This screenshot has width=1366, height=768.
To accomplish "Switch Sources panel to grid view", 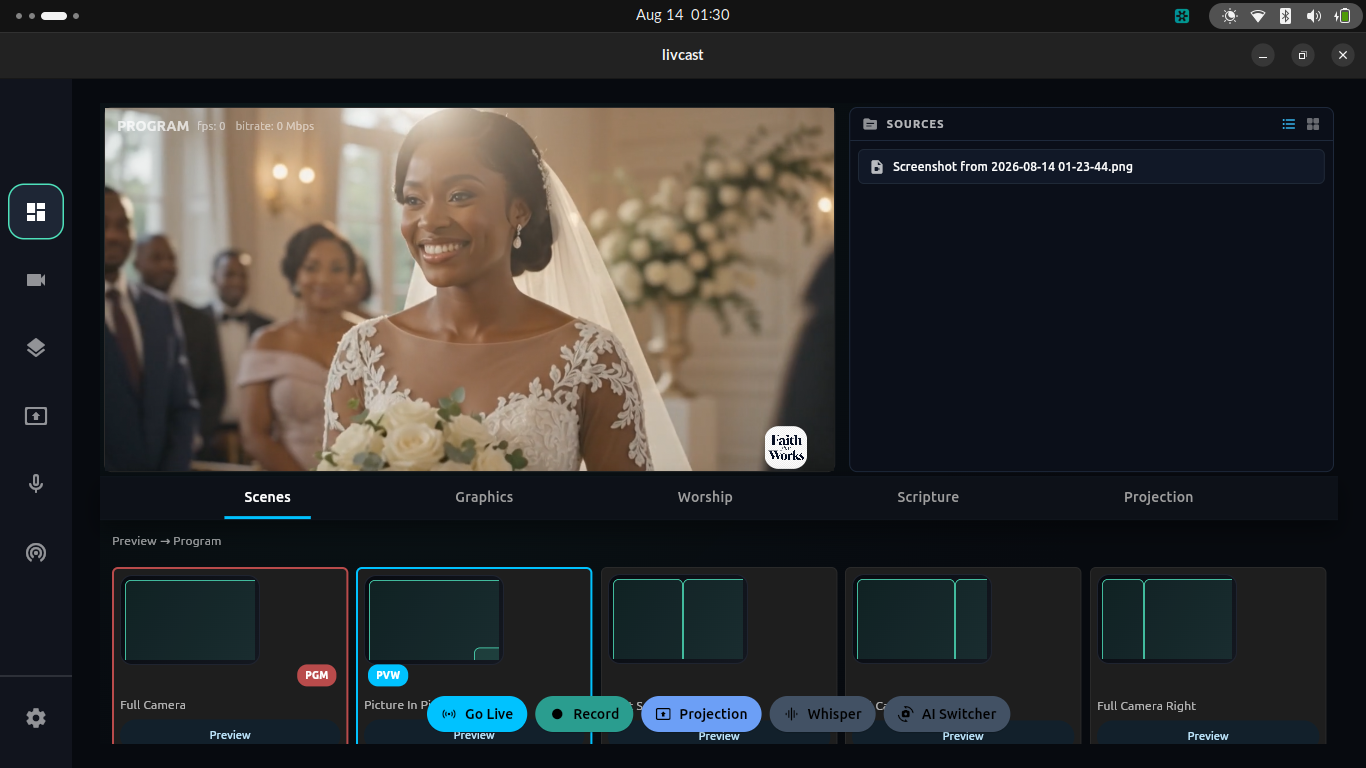I will coord(1313,124).
